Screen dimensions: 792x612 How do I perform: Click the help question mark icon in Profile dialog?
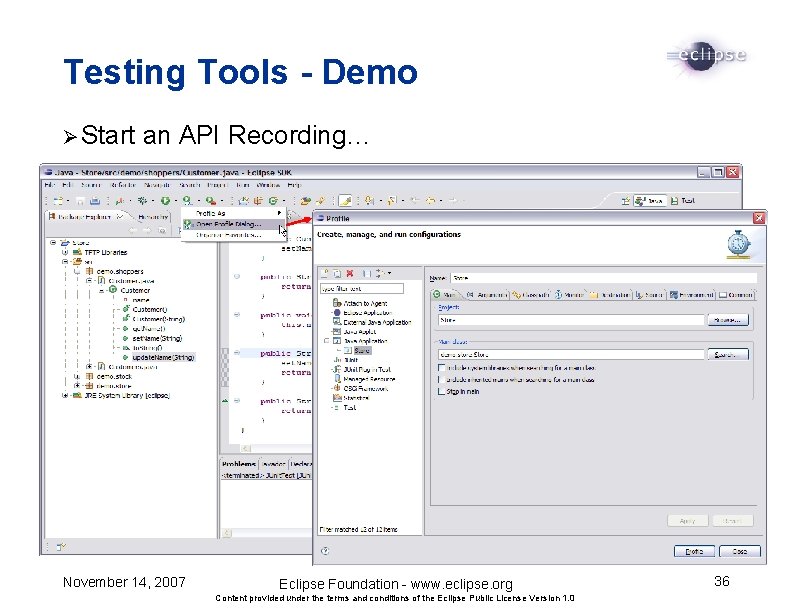coord(325,550)
